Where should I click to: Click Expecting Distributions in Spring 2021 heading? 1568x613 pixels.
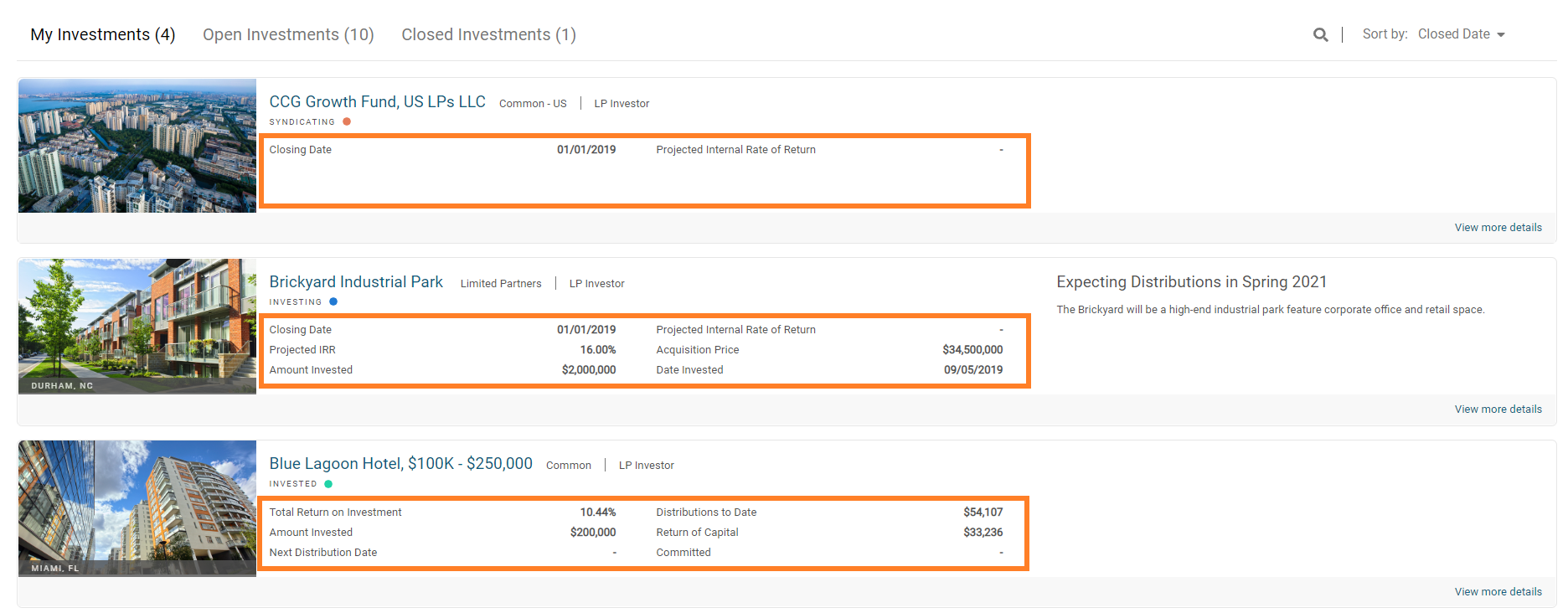point(1191,282)
